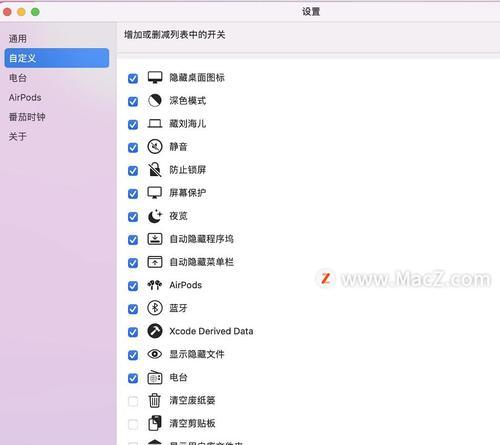Enable the 清空废纸篓 checkbox
Image resolution: width=500 pixels, height=445 pixels.
[133, 401]
